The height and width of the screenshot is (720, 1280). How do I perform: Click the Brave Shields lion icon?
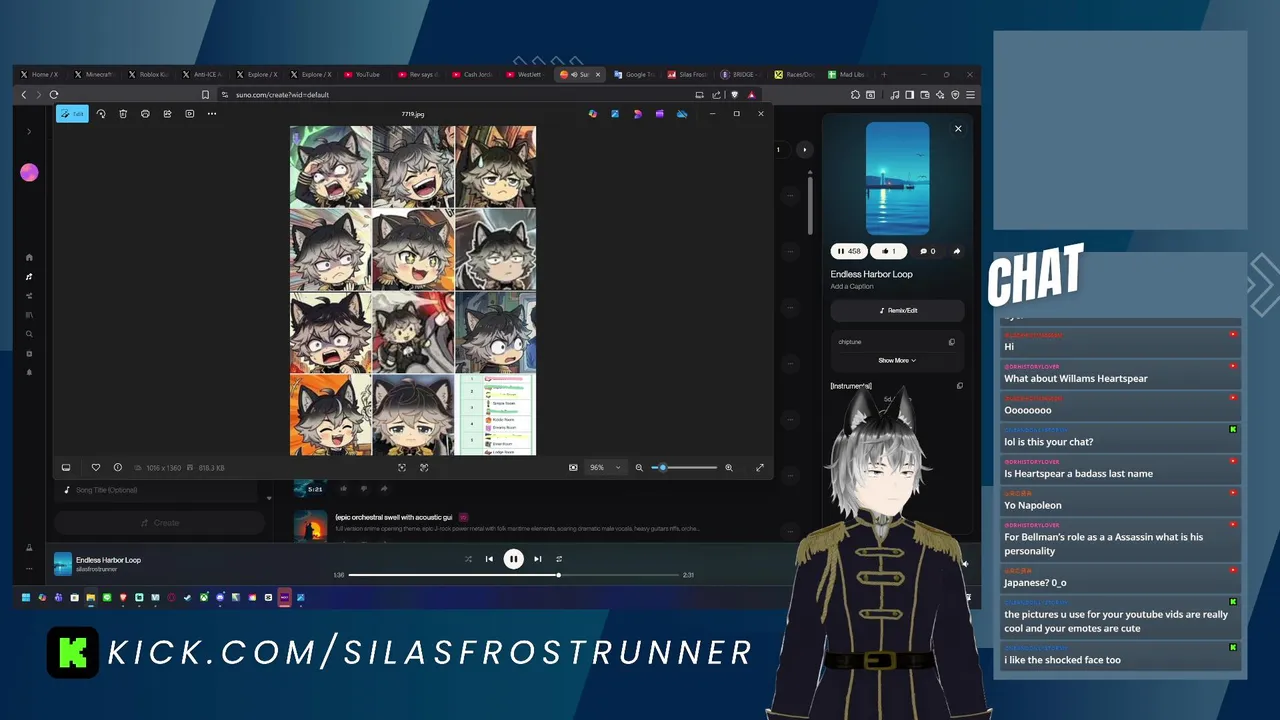(735, 95)
